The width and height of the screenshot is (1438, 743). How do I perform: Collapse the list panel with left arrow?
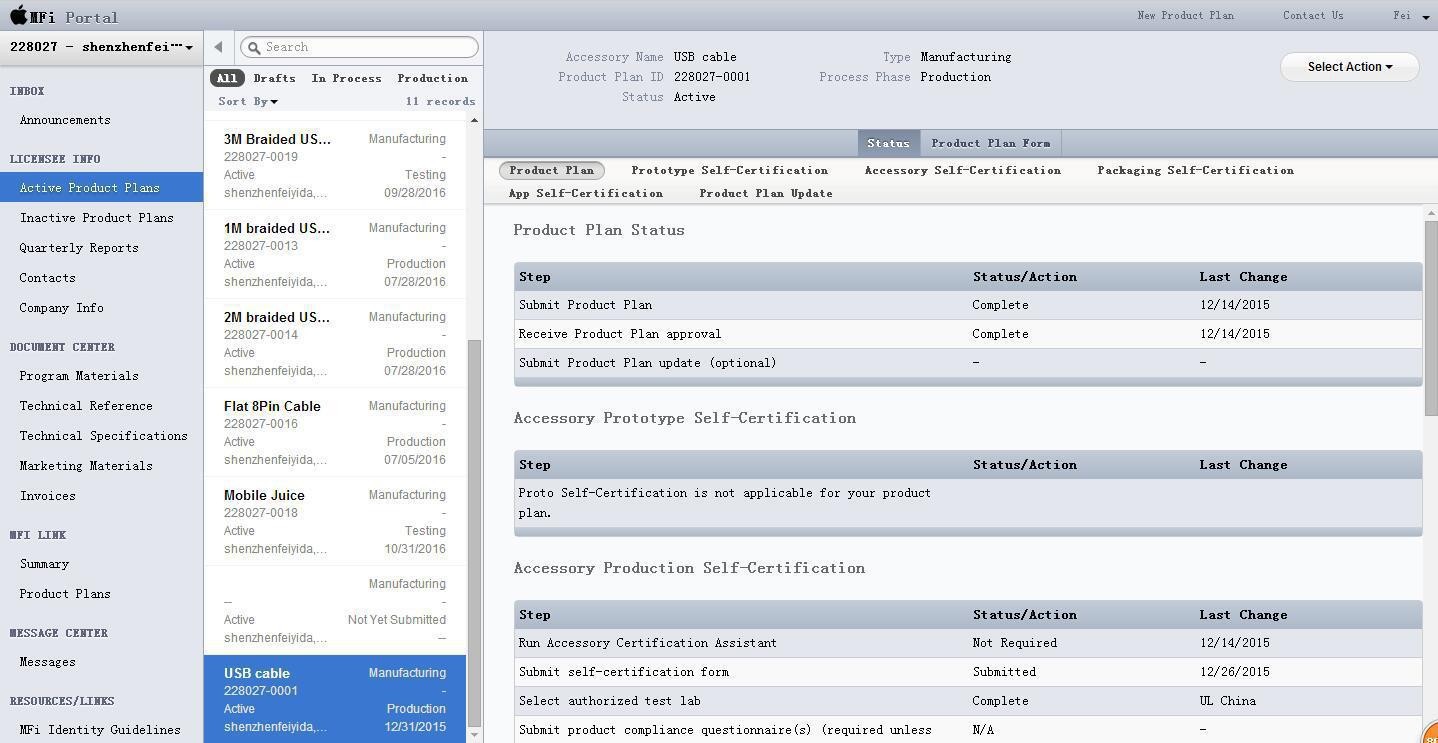pyautogui.click(x=218, y=47)
